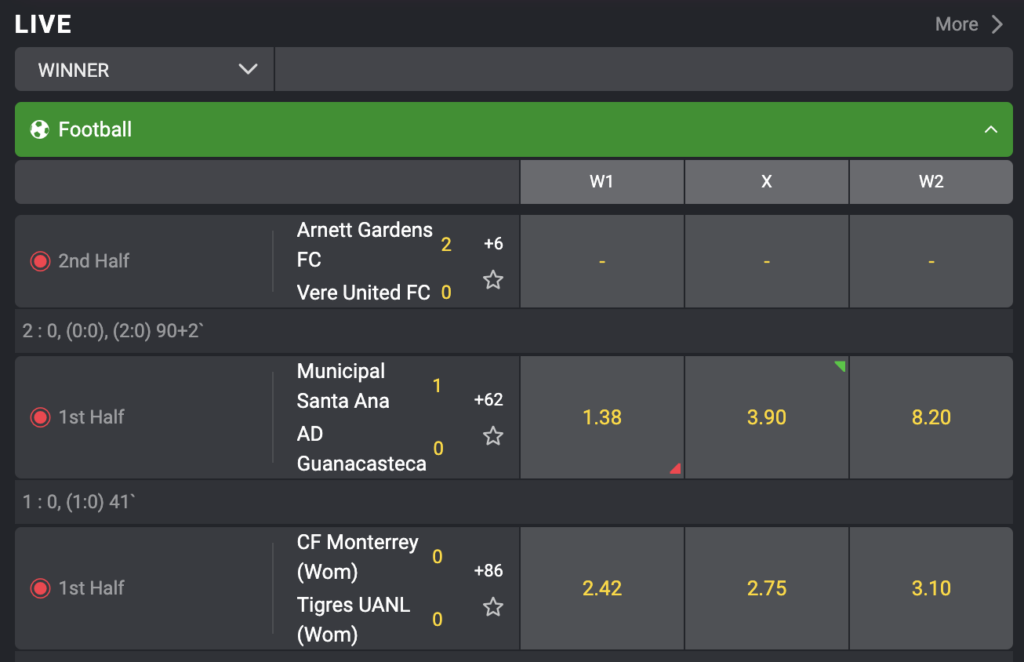Click the LIVE section header
The width and height of the screenshot is (1024, 662).
pyautogui.click(x=43, y=24)
